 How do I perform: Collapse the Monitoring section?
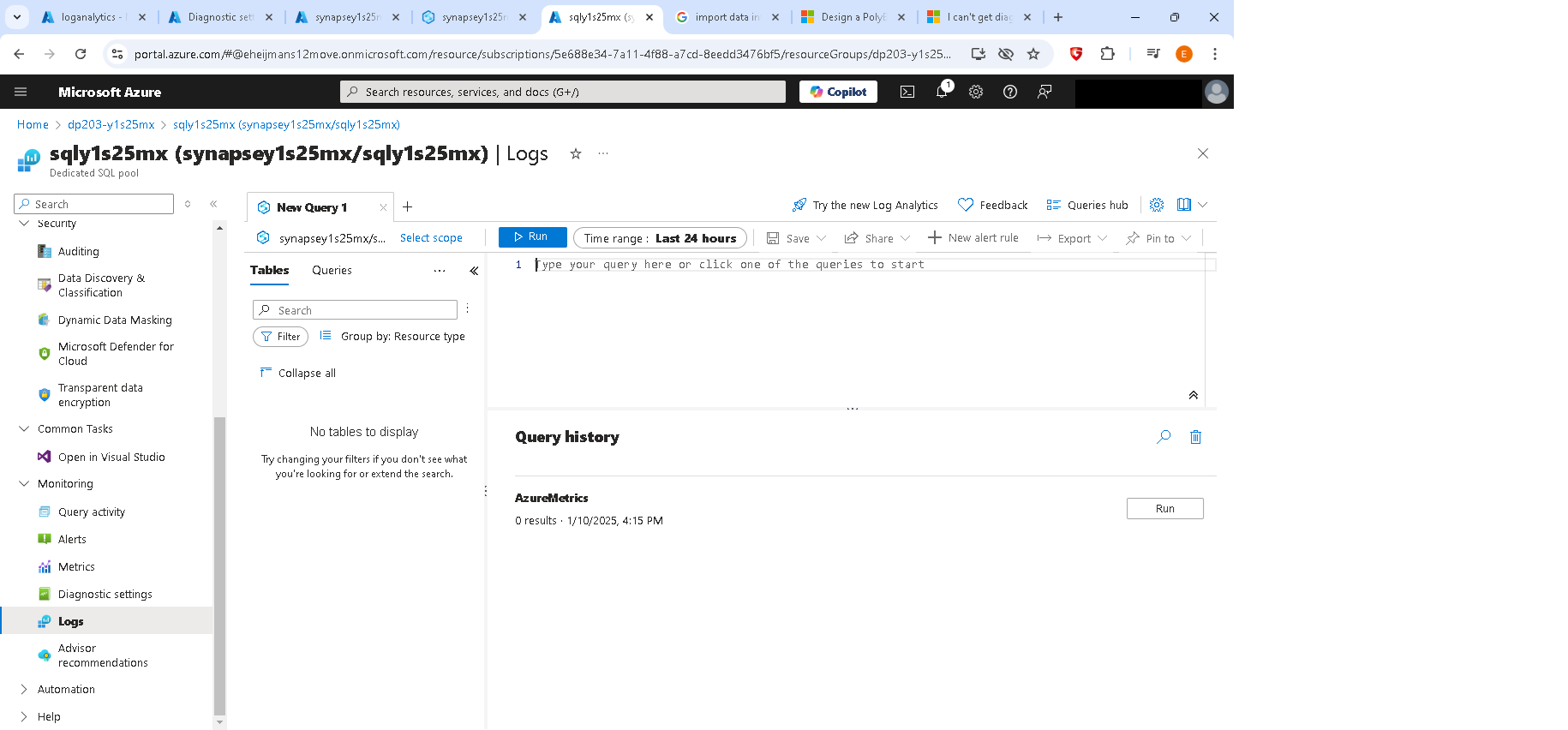24,483
